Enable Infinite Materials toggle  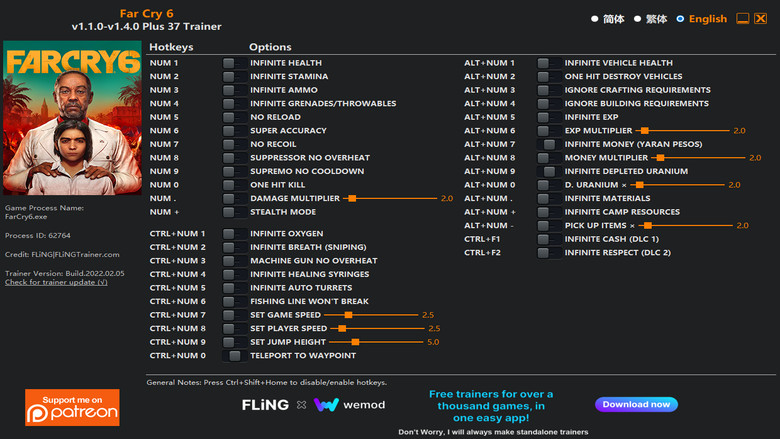point(549,198)
